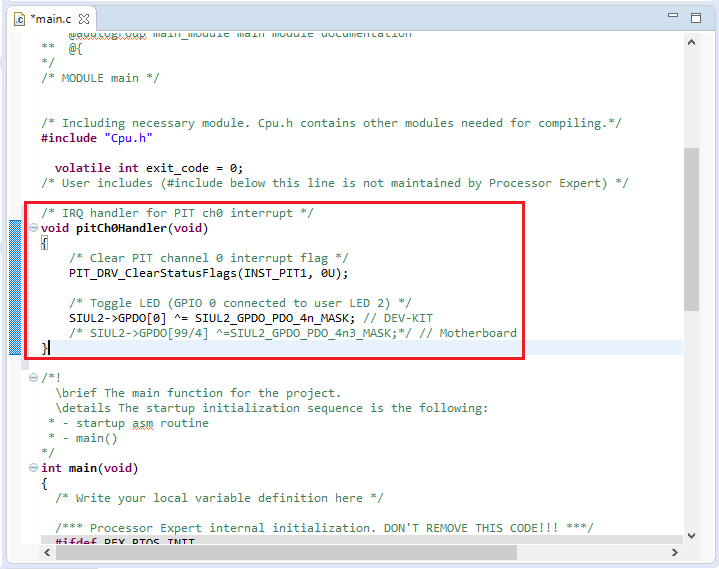Click the 'startup asm routine' comment line
This screenshot has width=719, height=569.
pyautogui.click(x=128, y=423)
